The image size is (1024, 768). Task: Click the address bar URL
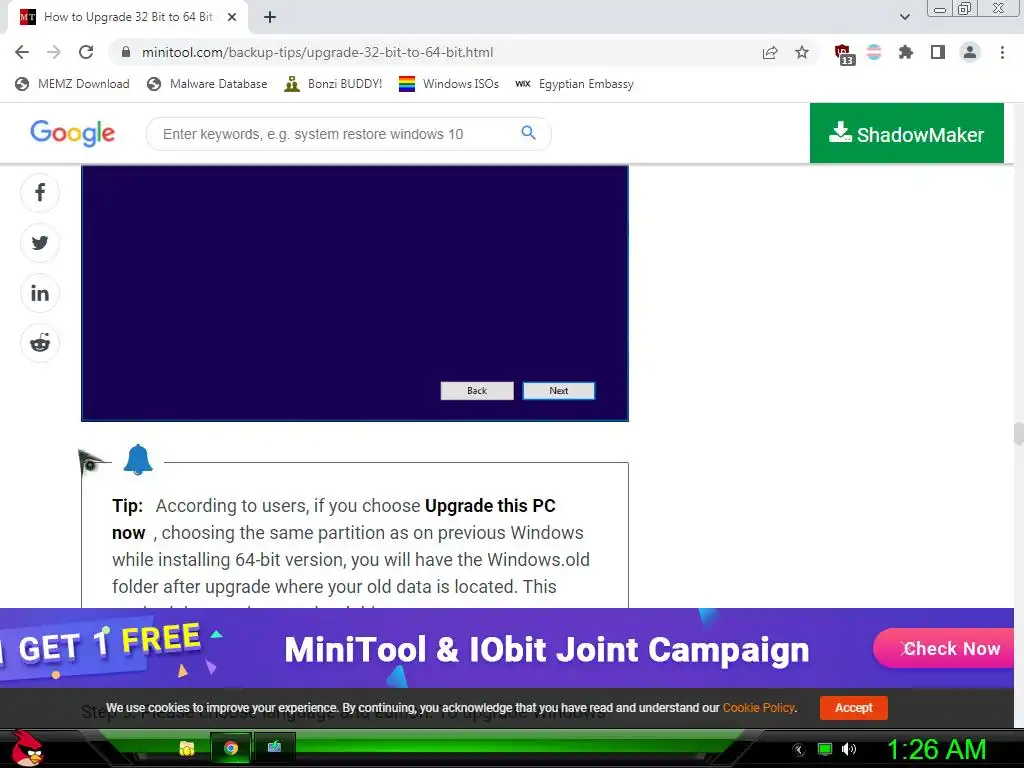317,52
